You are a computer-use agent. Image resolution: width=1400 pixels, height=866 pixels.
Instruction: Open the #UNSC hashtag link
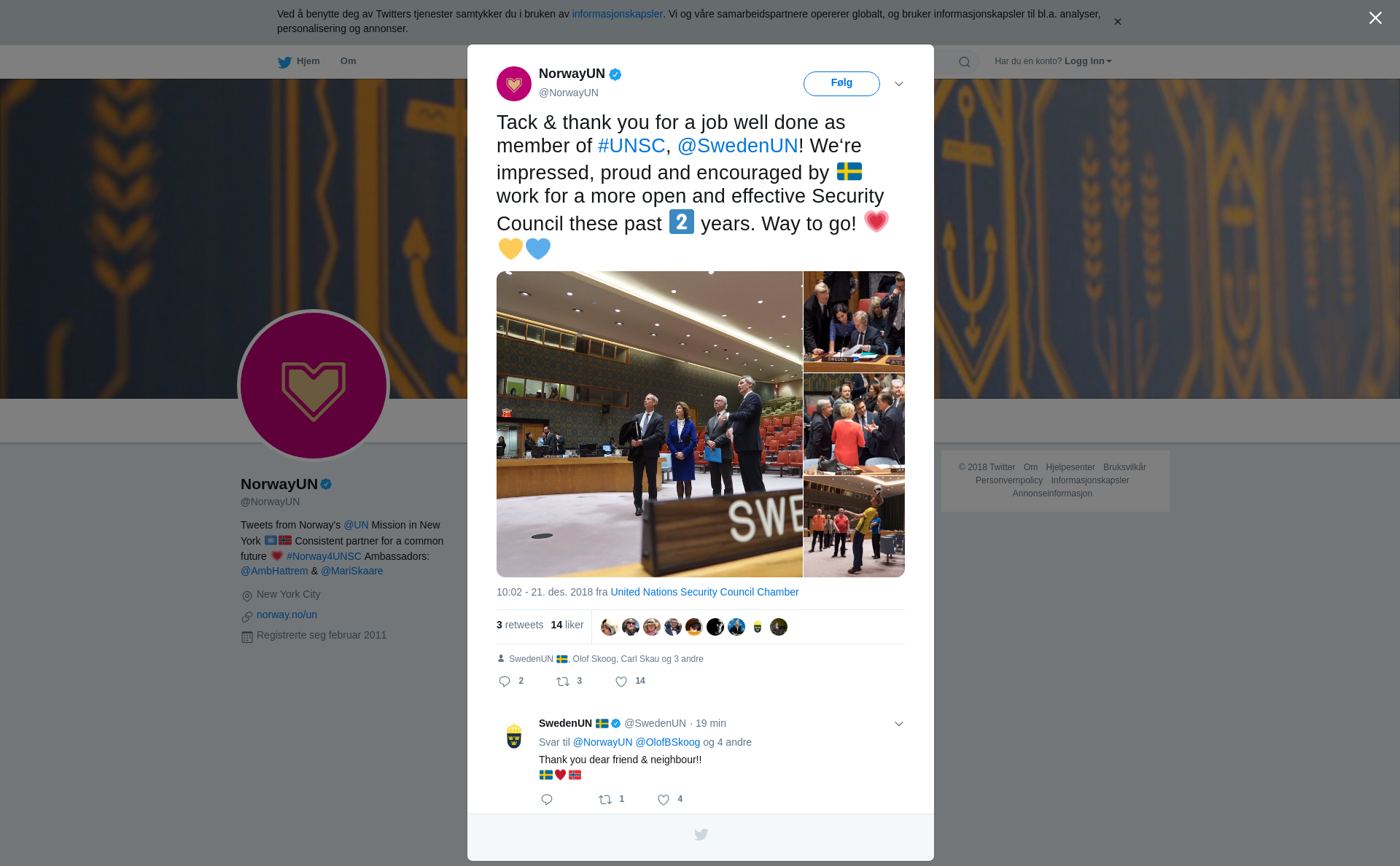pos(631,146)
